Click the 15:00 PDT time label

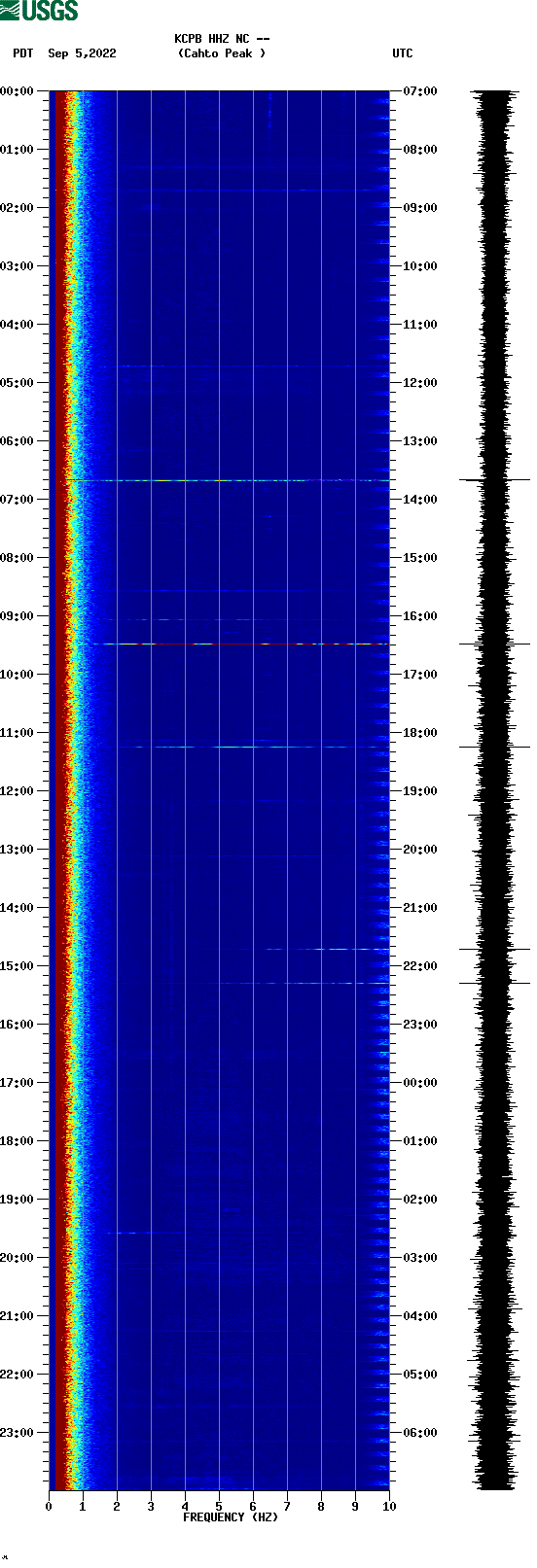point(18,966)
